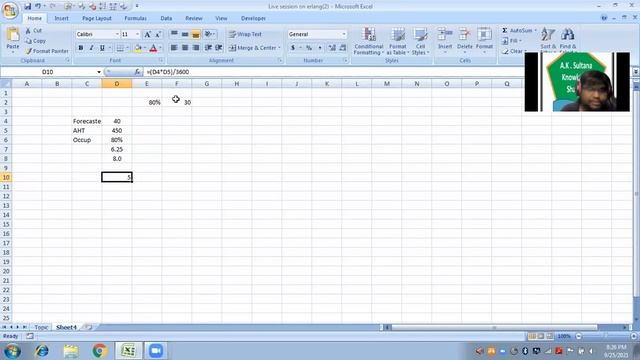Switch to the Formulas tab
Screen dimensions: 640x360
coord(135,18)
